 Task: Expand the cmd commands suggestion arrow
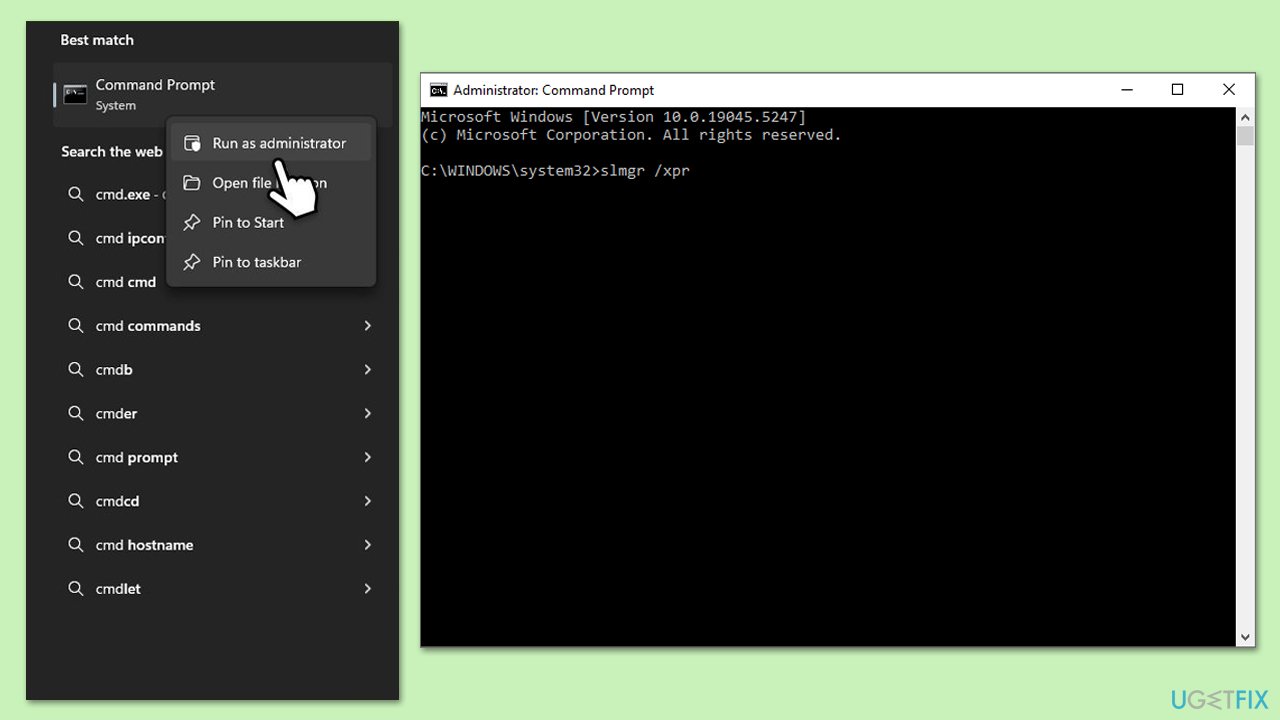click(x=367, y=326)
